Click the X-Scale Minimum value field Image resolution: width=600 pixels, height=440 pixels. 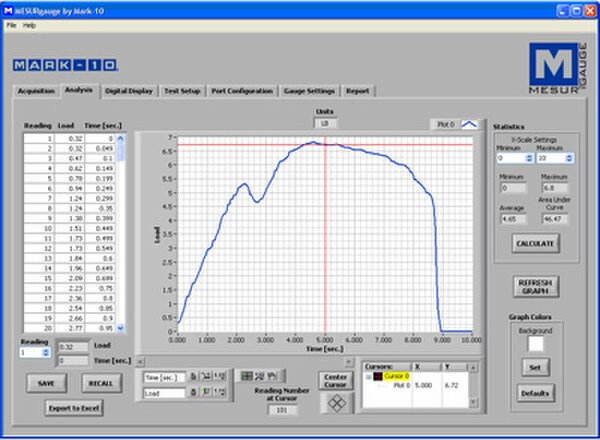click(x=511, y=158)
